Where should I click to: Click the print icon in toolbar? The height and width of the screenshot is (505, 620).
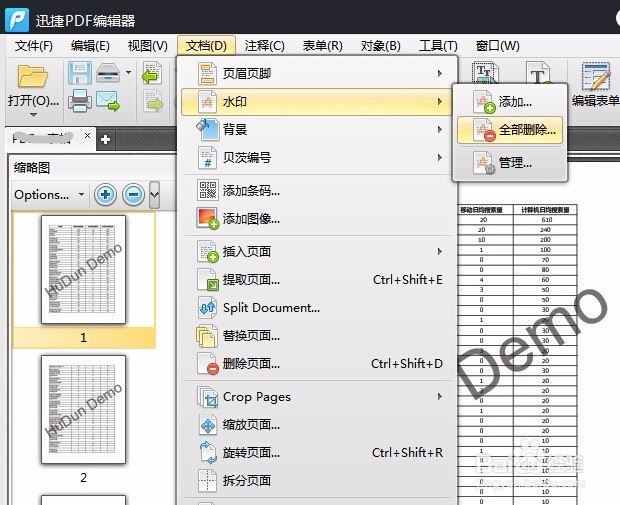point(80,100)
